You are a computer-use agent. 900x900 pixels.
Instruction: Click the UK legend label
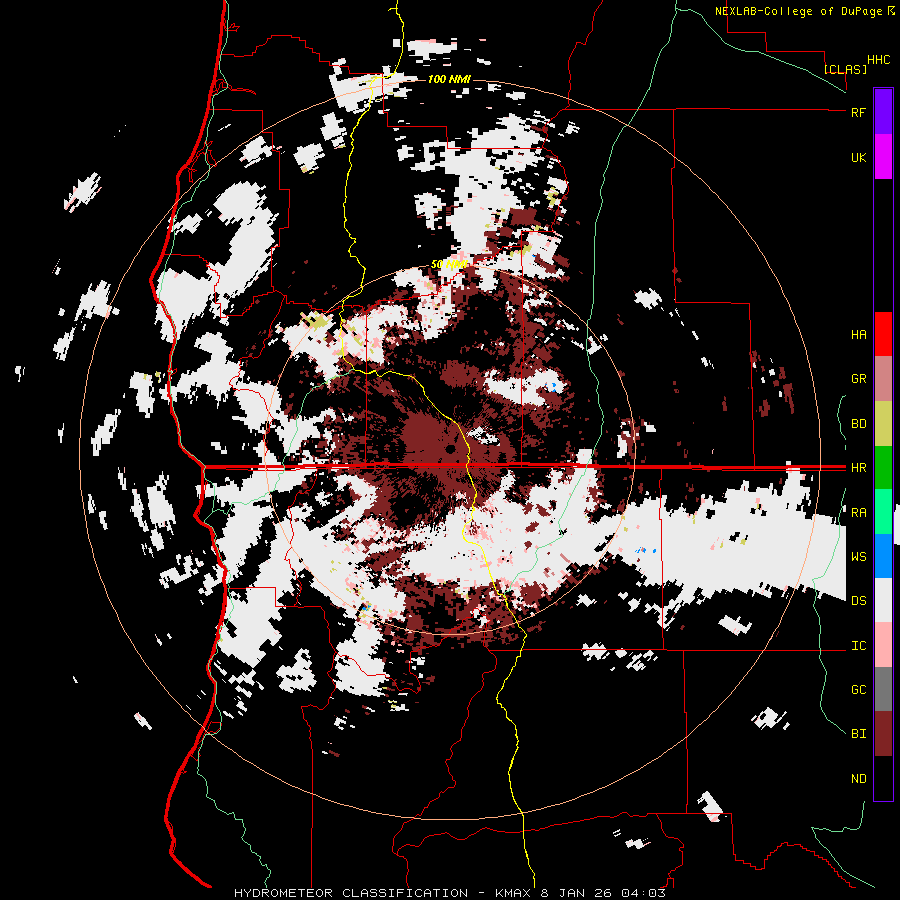(x=858, y=158)
